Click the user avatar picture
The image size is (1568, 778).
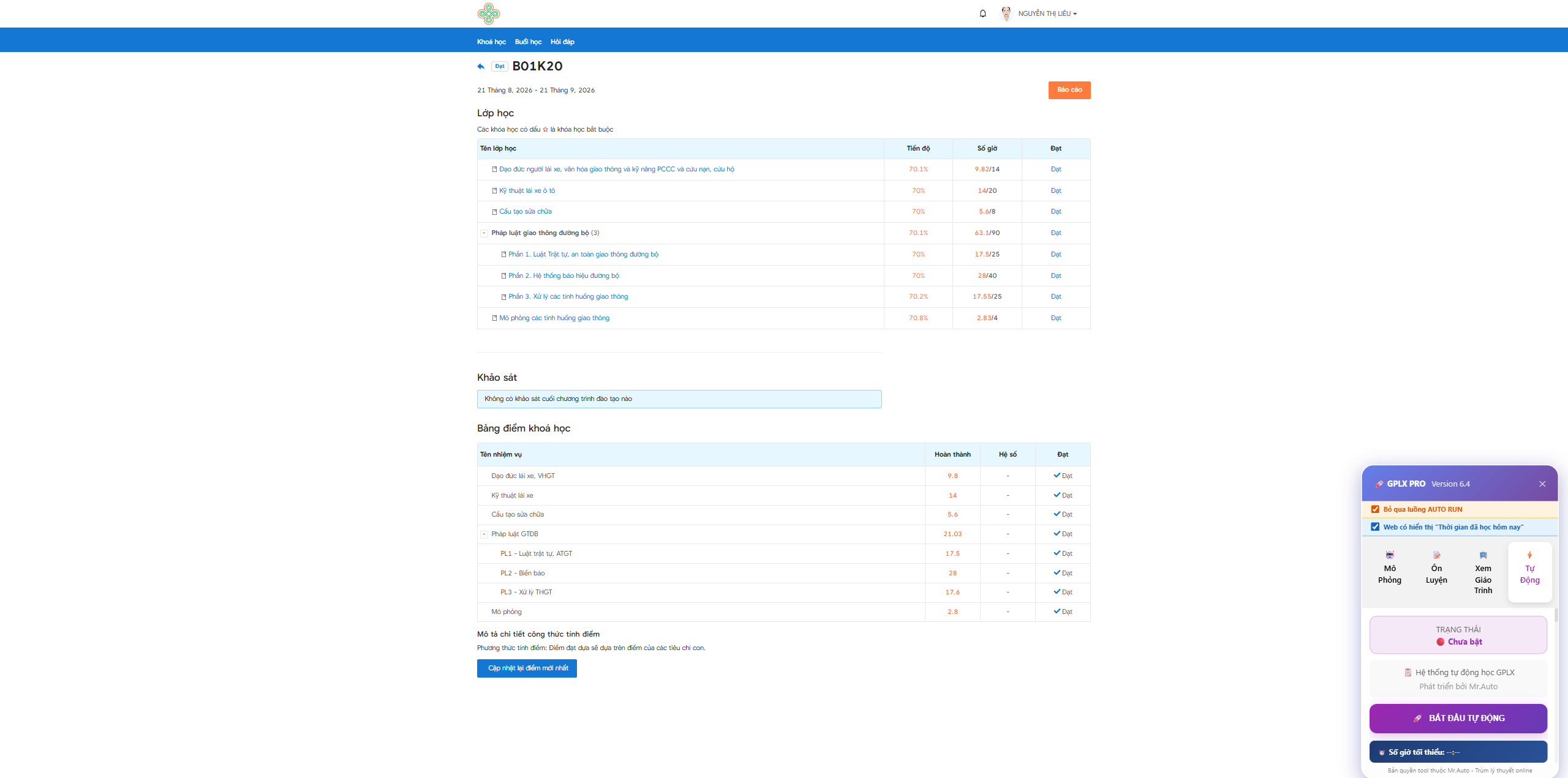[x=1006, y=13]
